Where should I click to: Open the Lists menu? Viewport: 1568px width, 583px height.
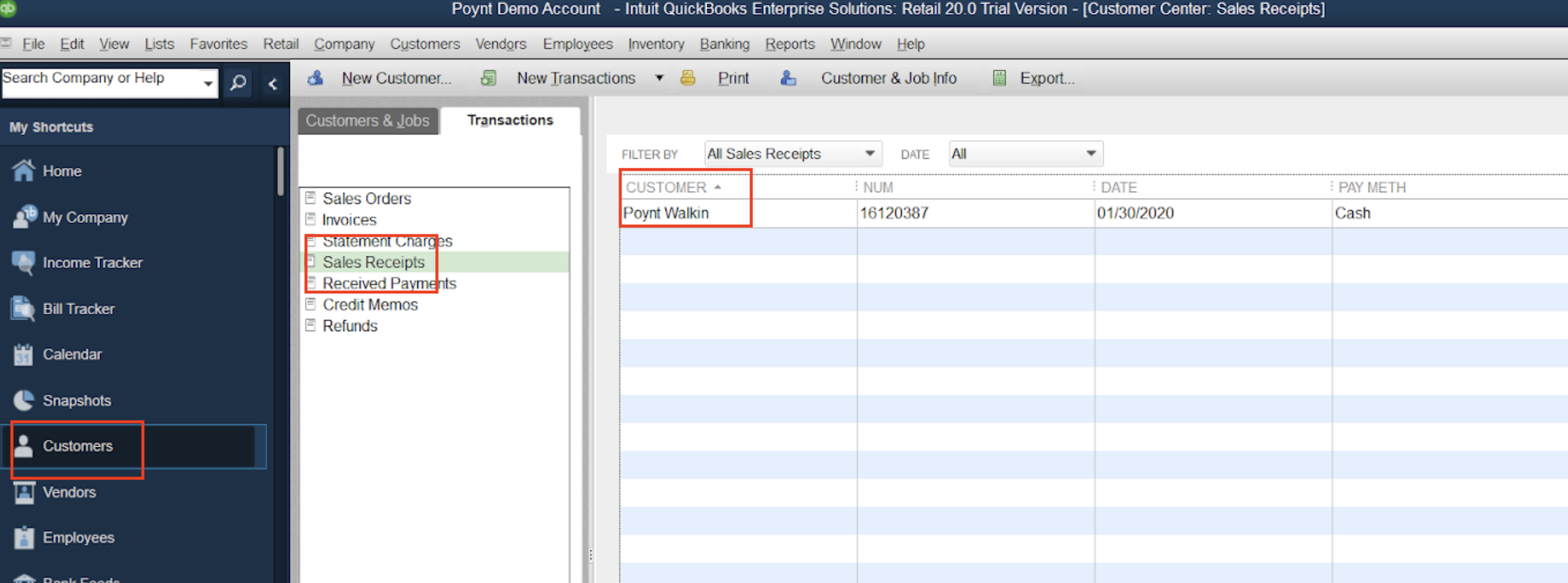pyautogui.click(x=160, y=44)
